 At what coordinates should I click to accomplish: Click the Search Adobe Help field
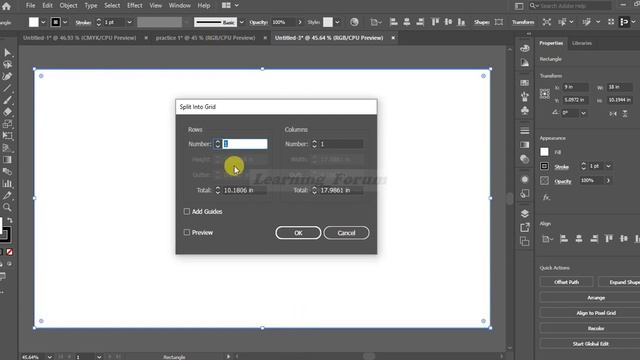click(x=570, y=6)
